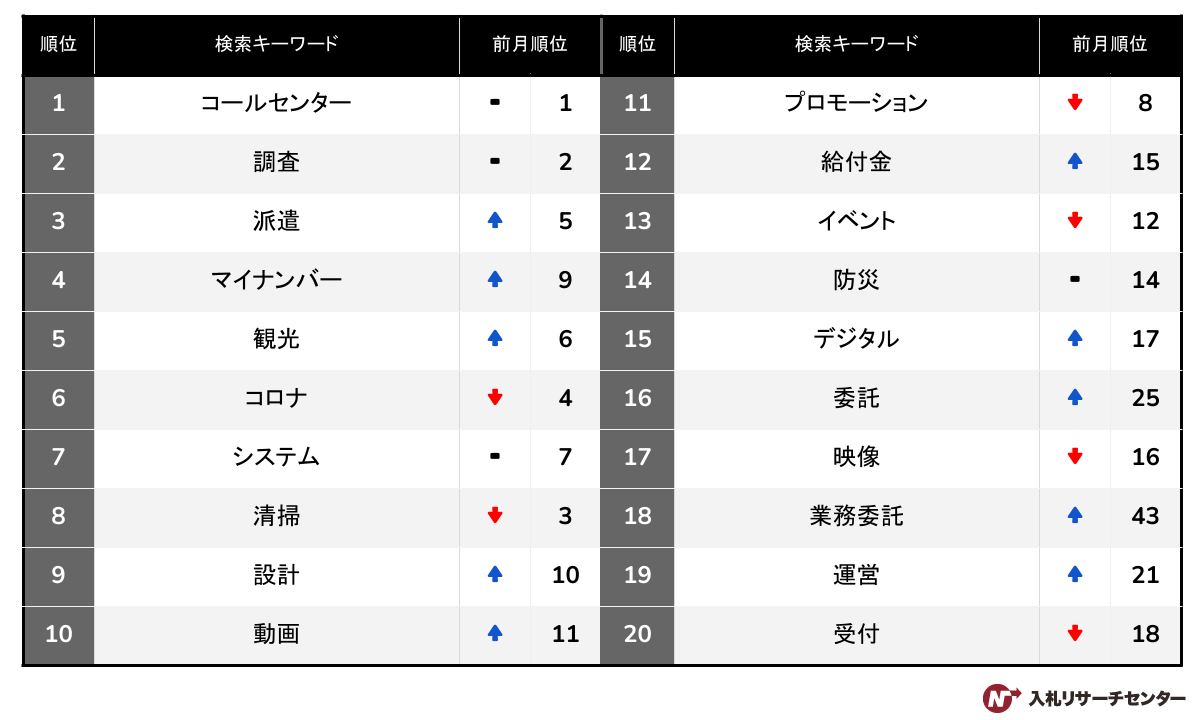This screenshot has width=1200, height=720.
Task: Click the right 前月順位 column header
Action: point(1109,44)
